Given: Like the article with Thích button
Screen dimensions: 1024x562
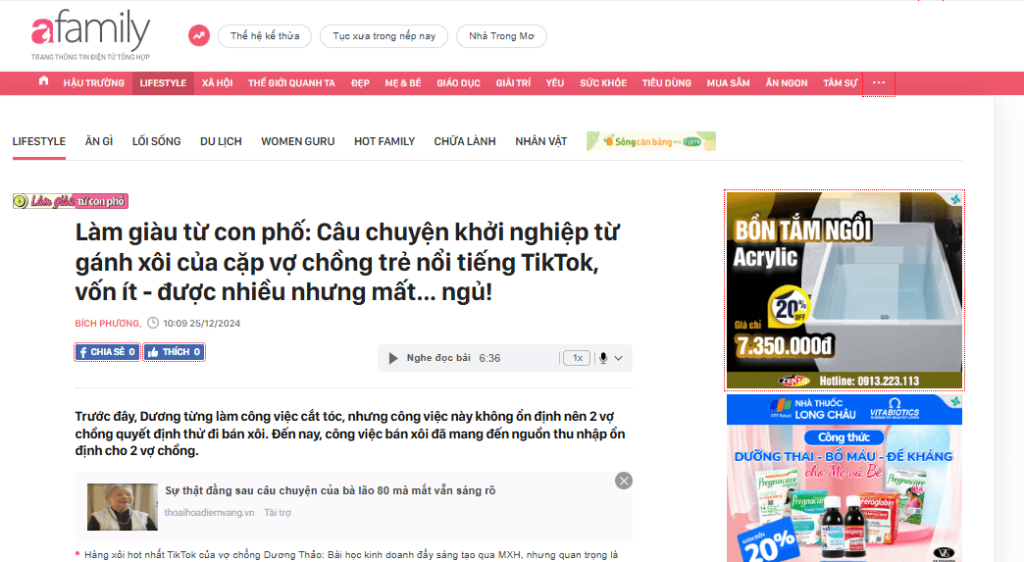Looking at the screenshot, I should coord(174,352).
